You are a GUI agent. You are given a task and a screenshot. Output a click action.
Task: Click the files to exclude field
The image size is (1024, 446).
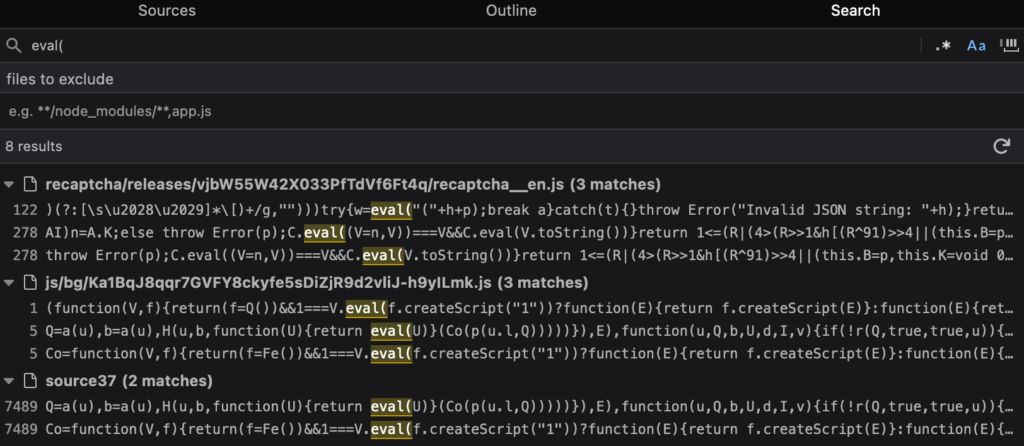[x=512, y=80]
